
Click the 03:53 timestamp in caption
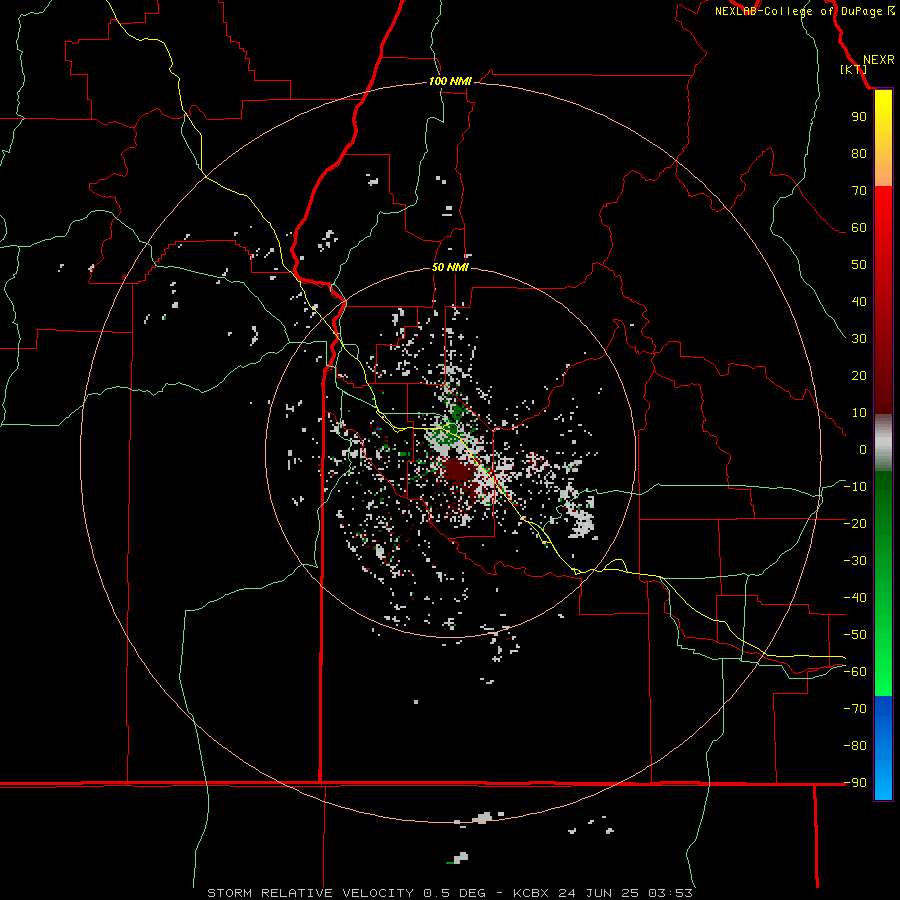pos(670,893)
